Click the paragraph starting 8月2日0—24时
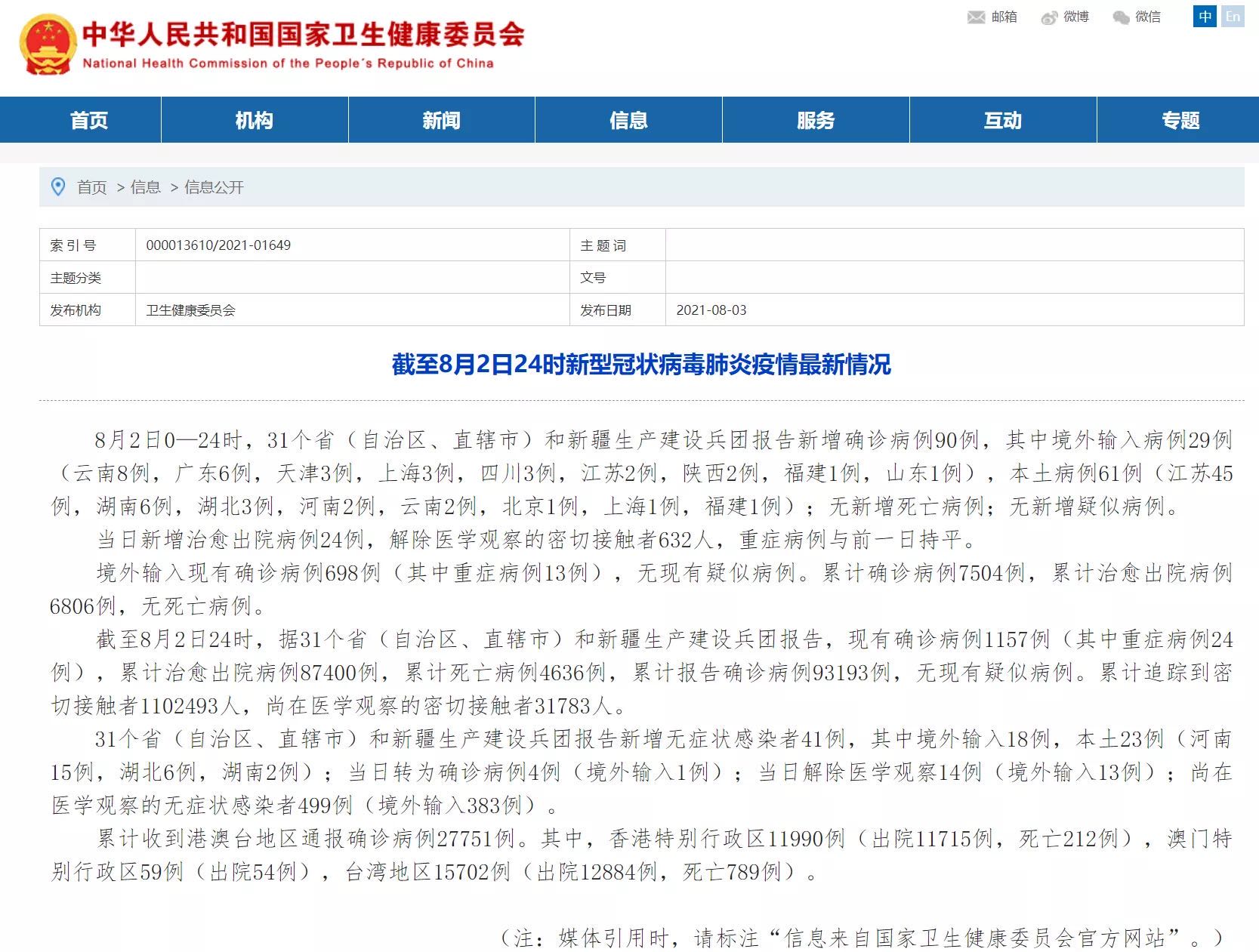This screenshot has width=1259, height=952. tap(641, 473)
